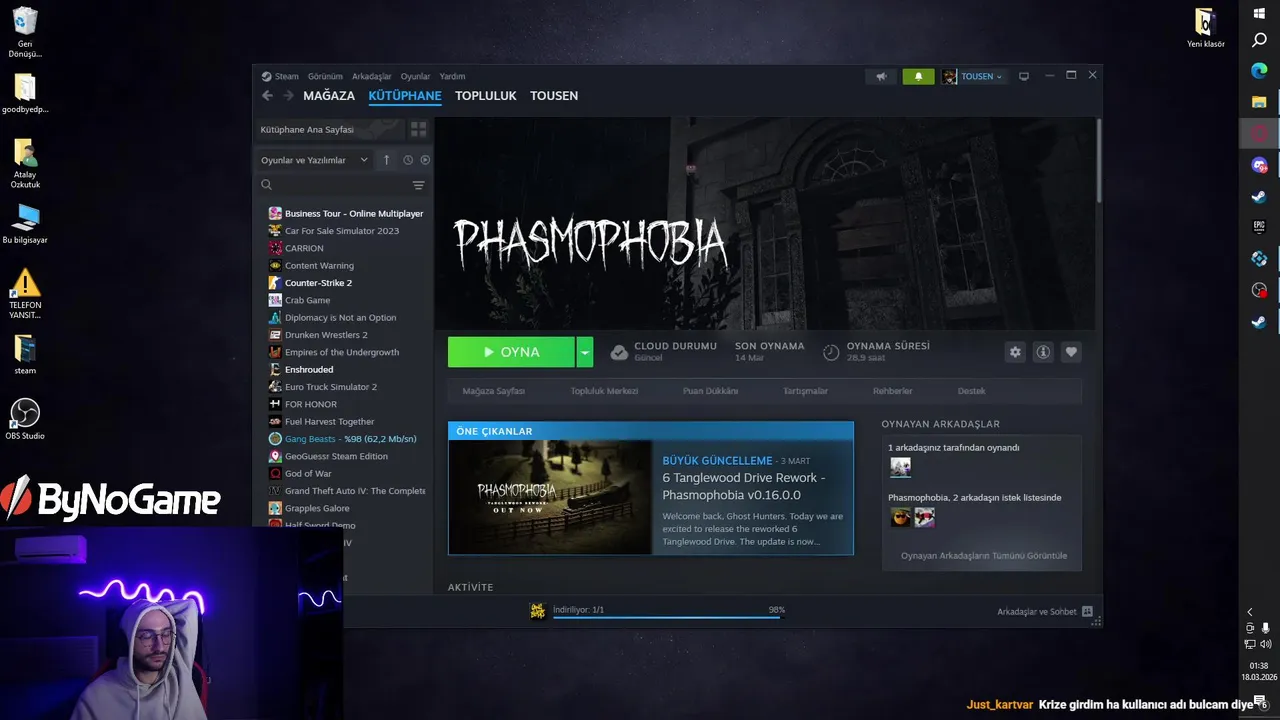Open Phasmophobia manage settings gear
Viewport: 1280px width, 720px height.
(1015, 352)
